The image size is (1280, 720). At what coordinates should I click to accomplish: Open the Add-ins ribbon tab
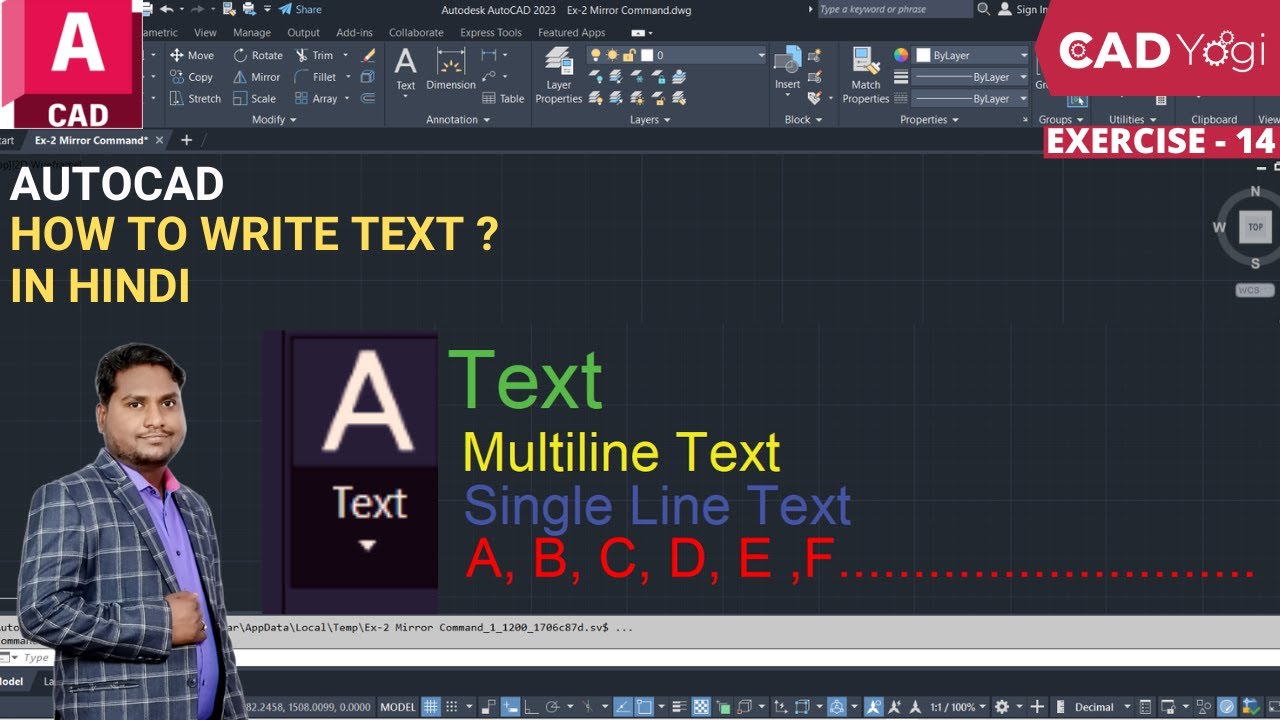coord(354,33)
